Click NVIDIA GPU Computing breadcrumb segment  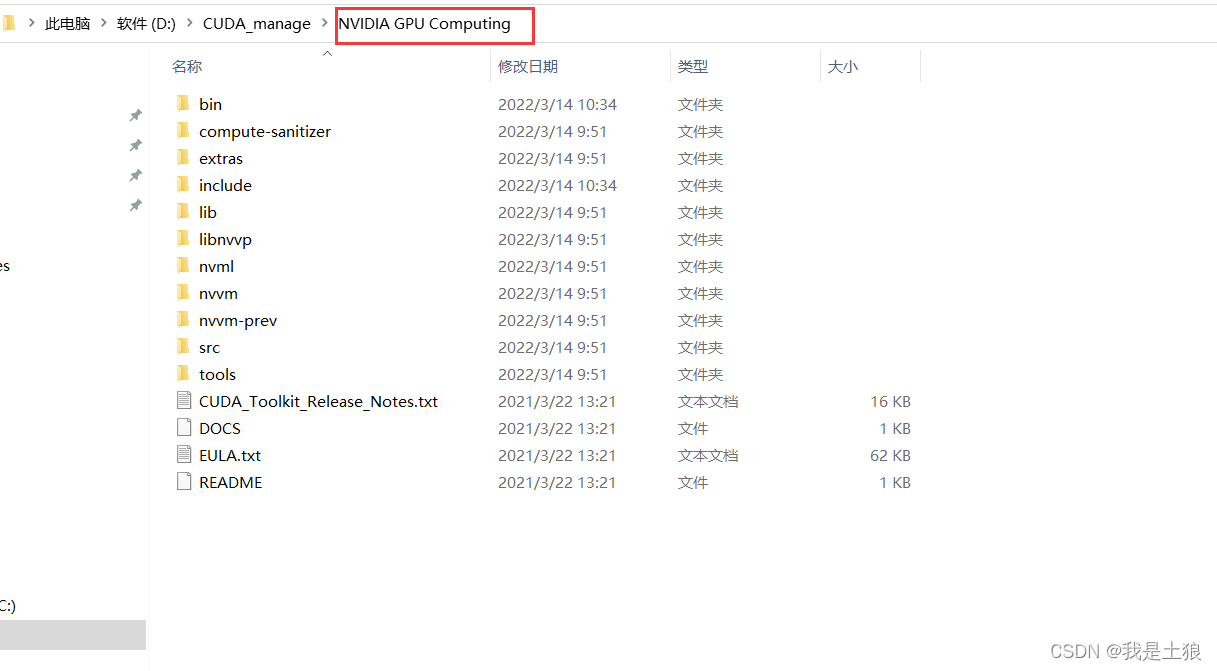[424, 24]
